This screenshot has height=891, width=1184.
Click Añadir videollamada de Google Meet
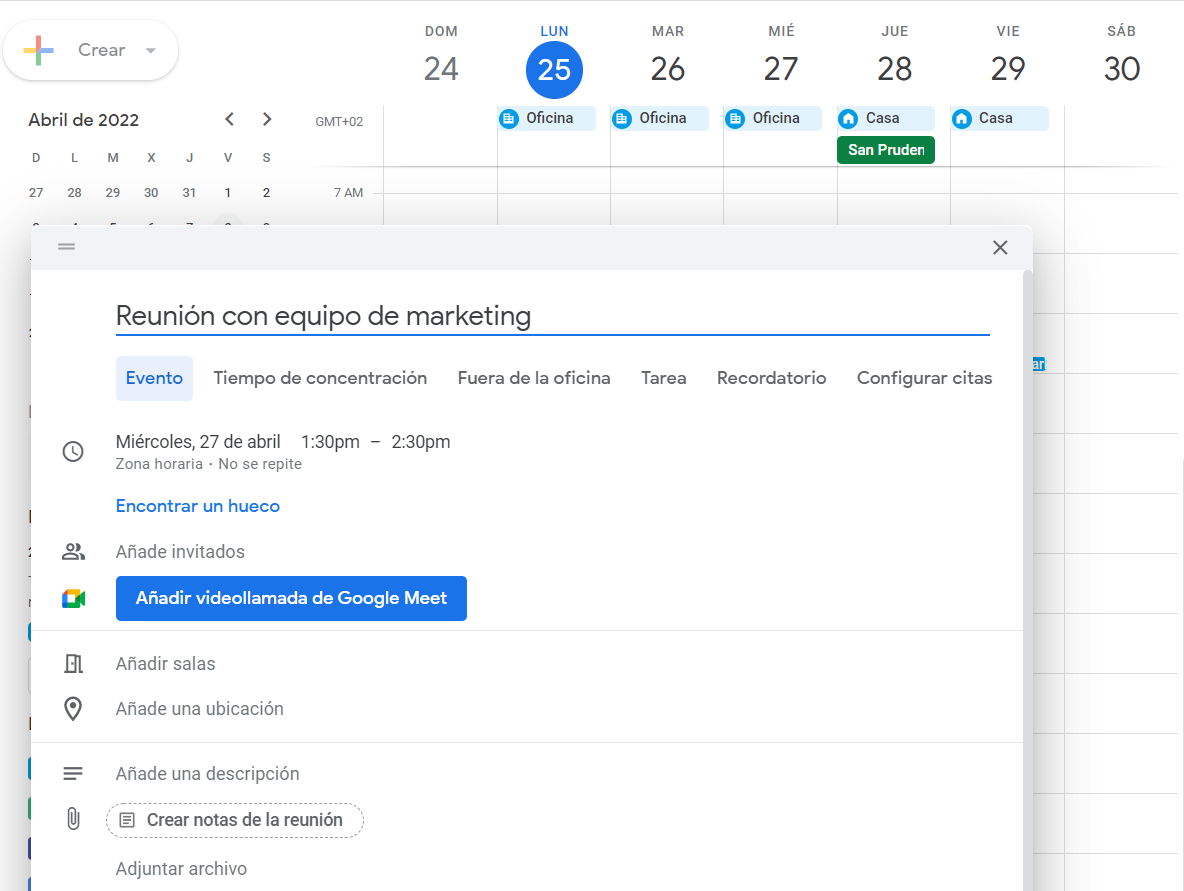click(291, 598)
